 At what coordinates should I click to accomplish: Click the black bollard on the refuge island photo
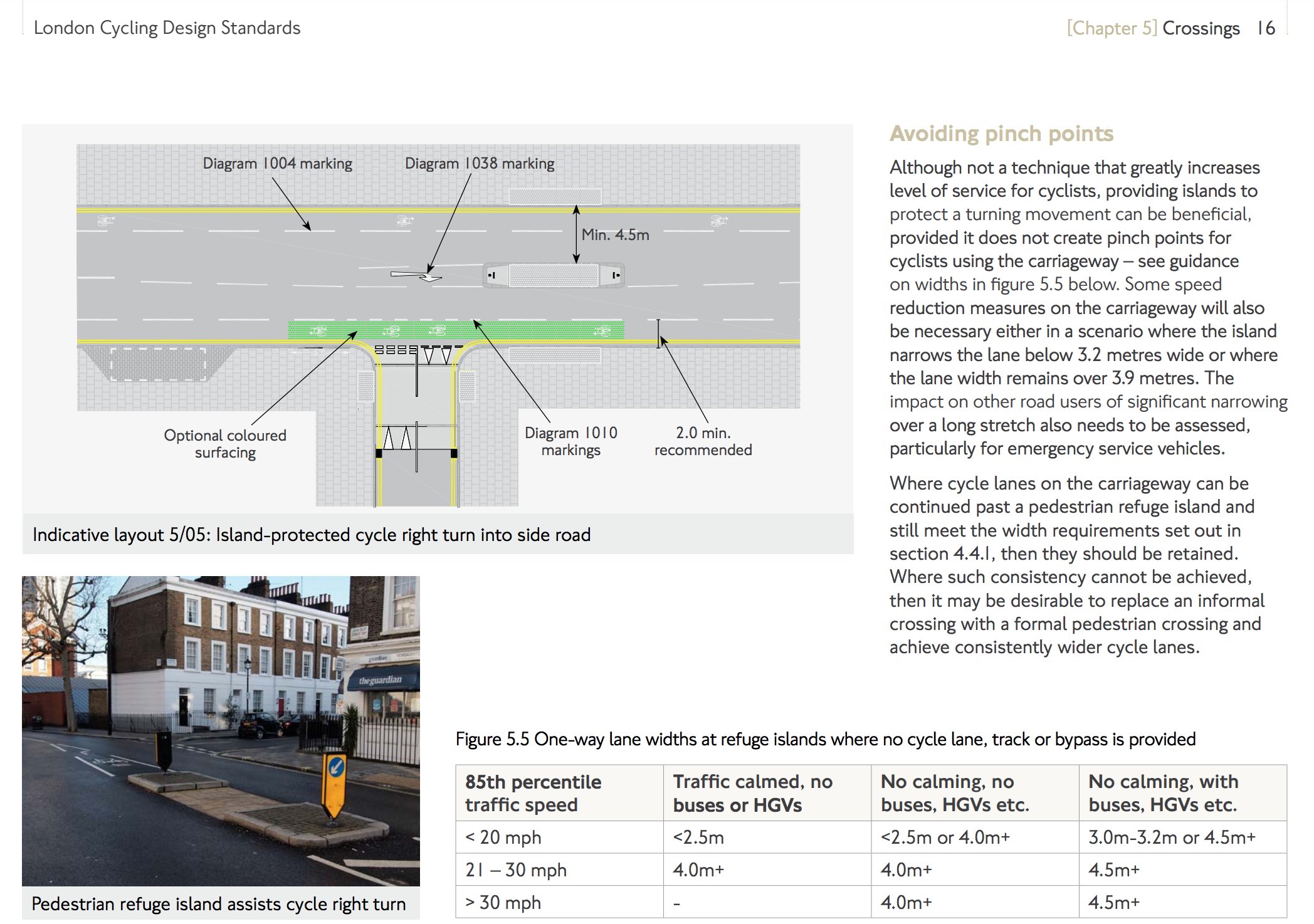point(164,750)
